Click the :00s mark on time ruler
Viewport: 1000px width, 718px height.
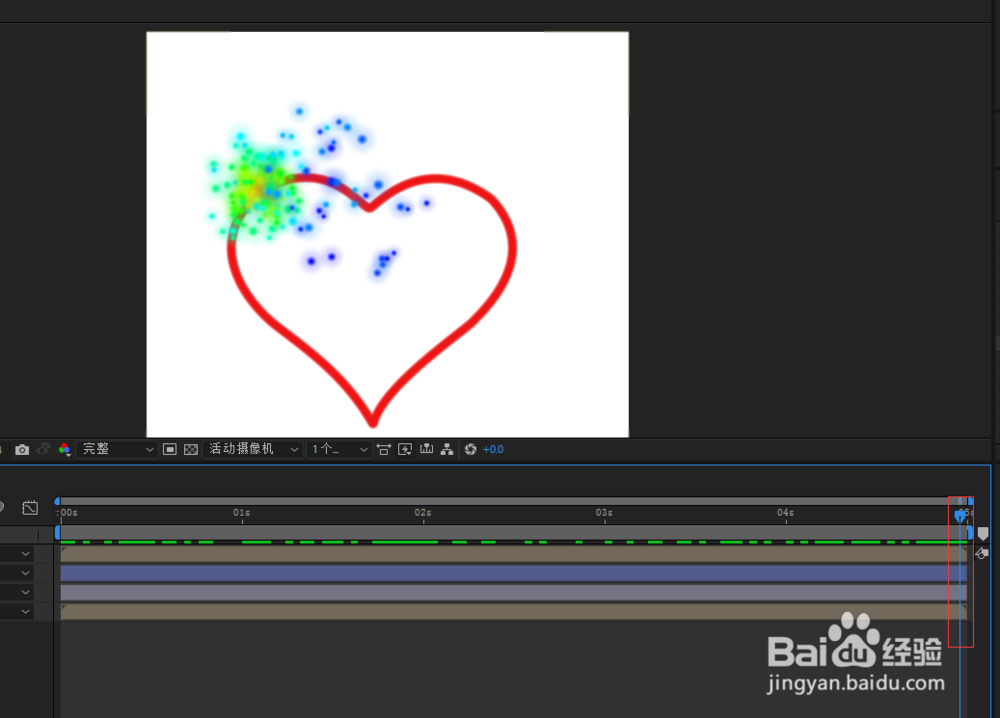pyautogui.click(x=67, y=513)
